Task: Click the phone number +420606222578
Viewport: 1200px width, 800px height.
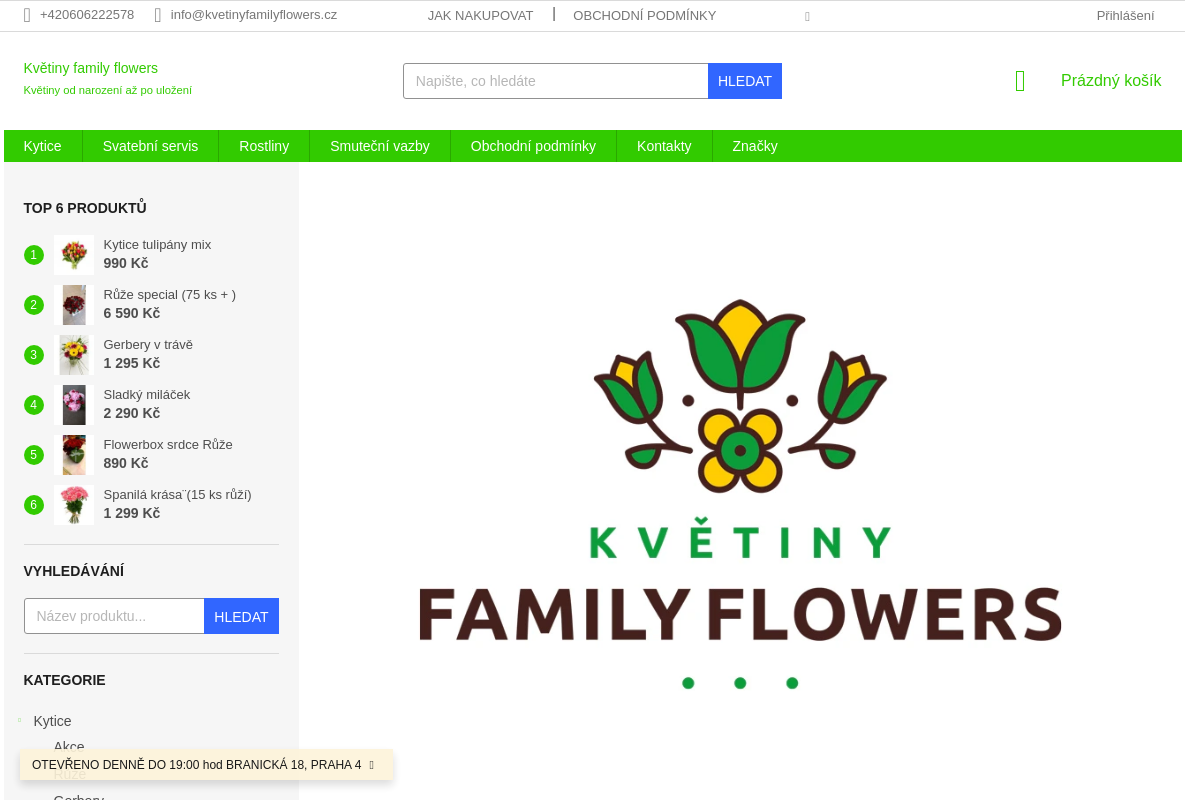Action: (87, 15)
